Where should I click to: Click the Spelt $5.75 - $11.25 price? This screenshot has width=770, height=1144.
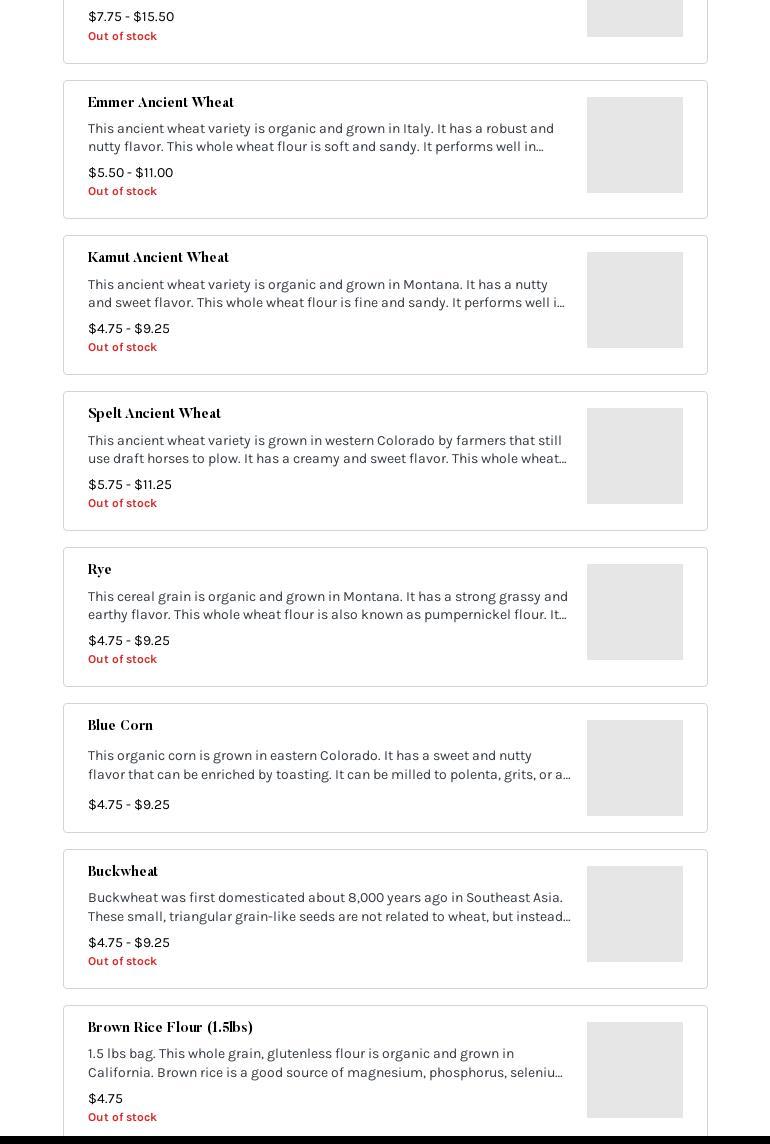tap(130, 485)
